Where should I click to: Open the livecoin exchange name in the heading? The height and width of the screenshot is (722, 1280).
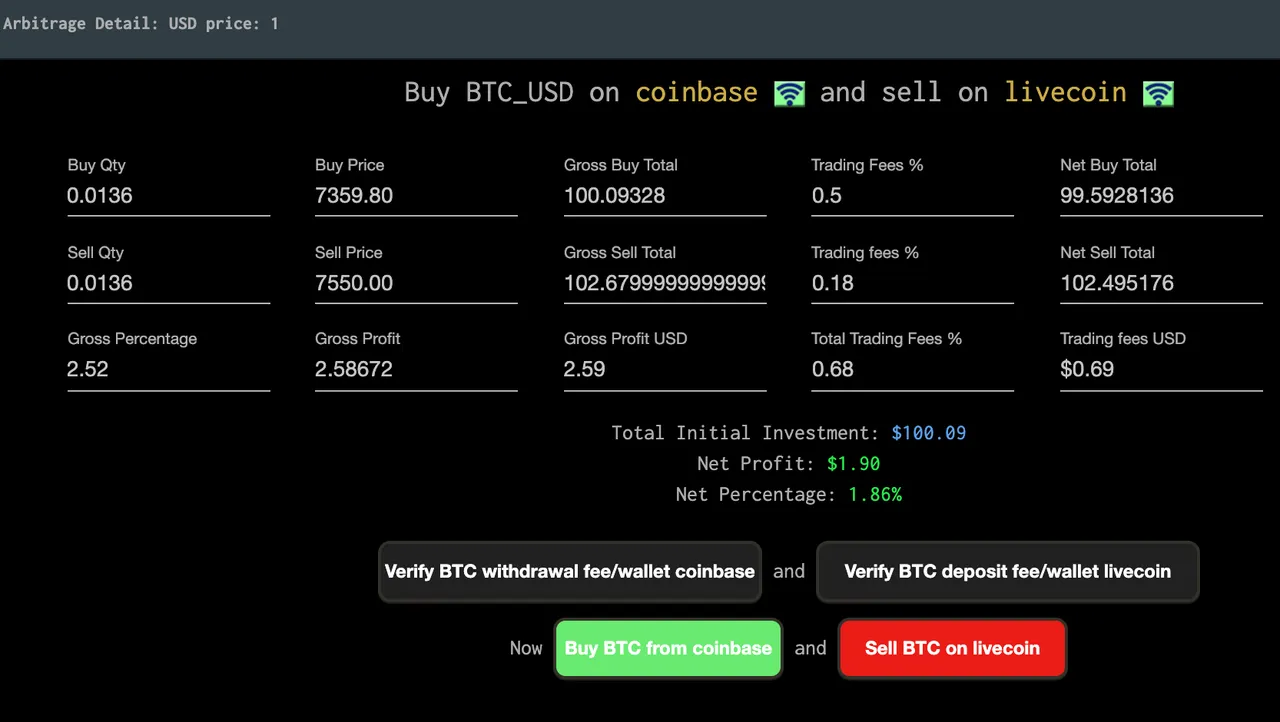coord(1066,93)
